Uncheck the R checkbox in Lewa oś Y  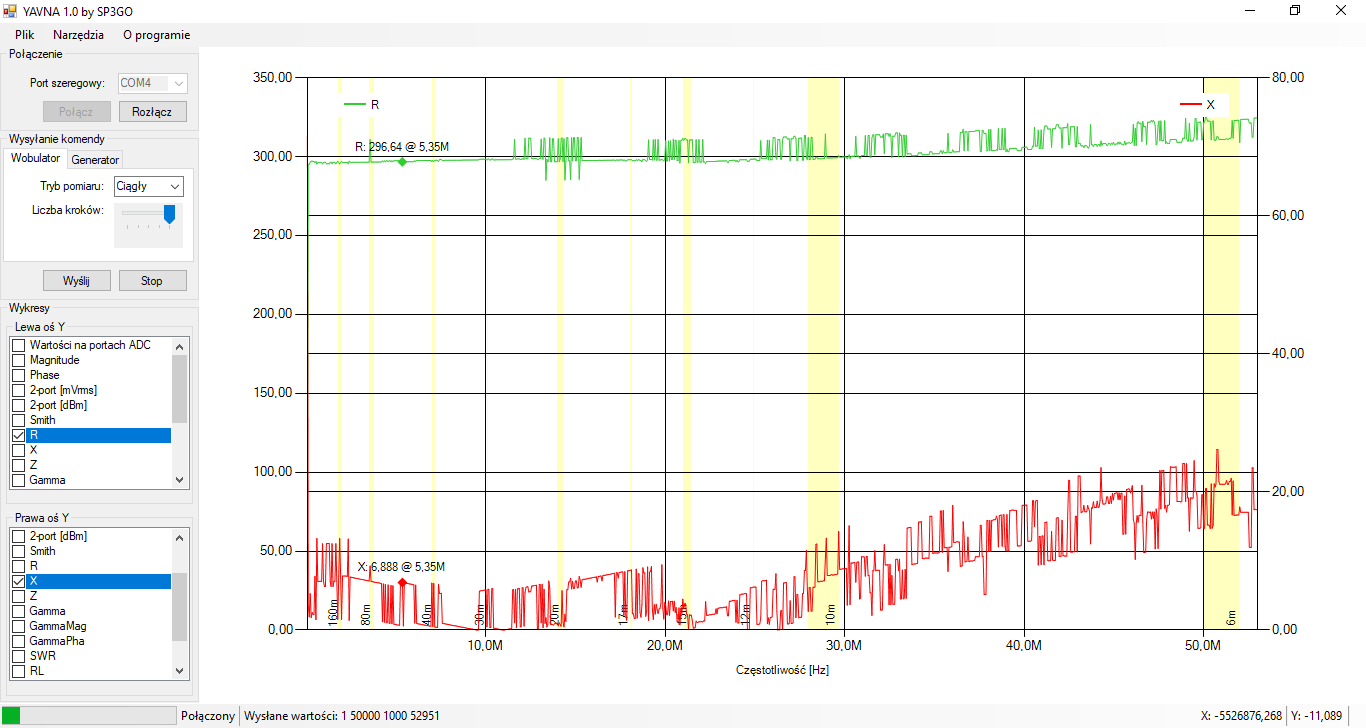click(x=18, y=436)
